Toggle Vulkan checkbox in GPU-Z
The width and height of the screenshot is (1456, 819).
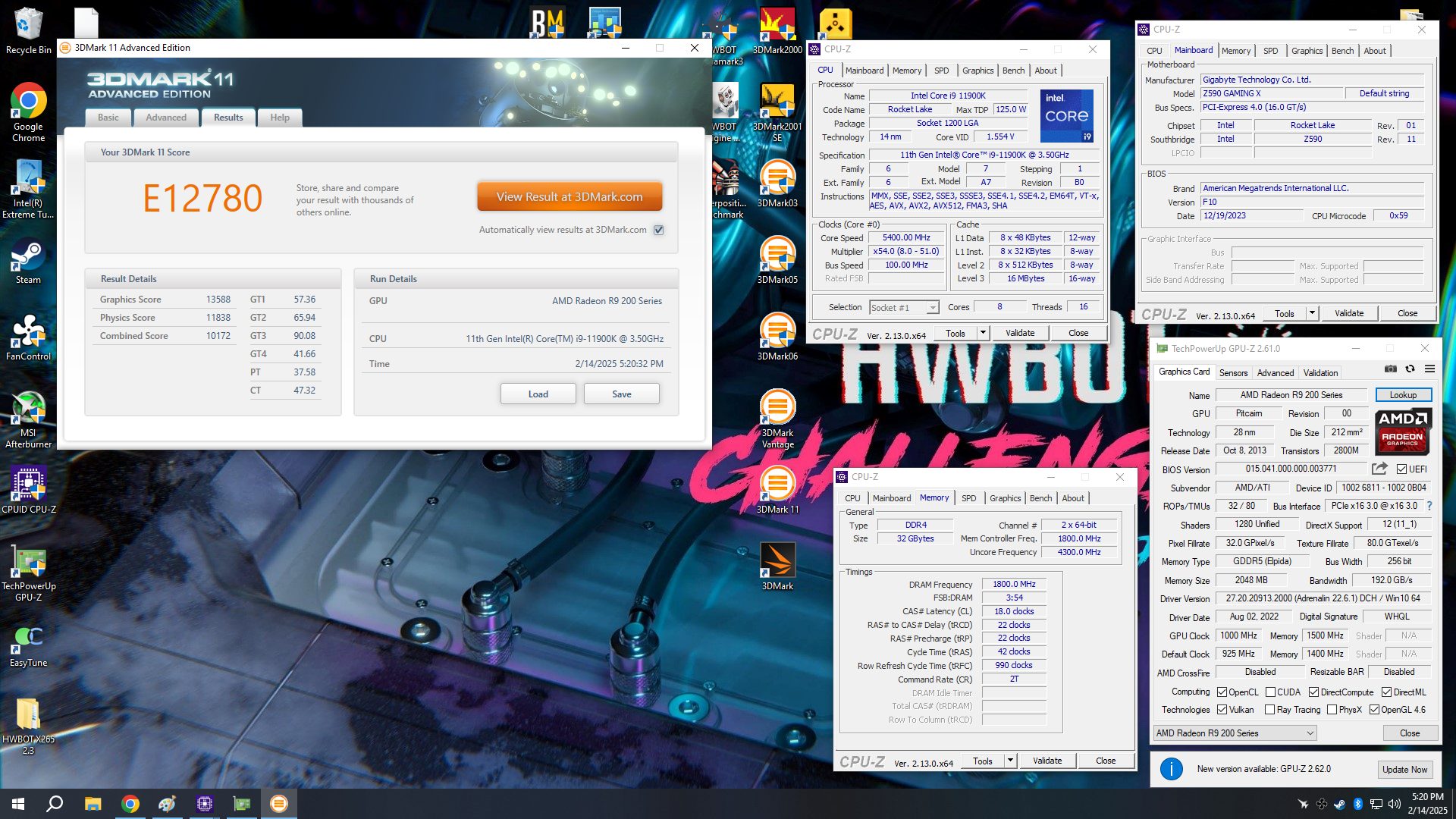[1222, 710]
